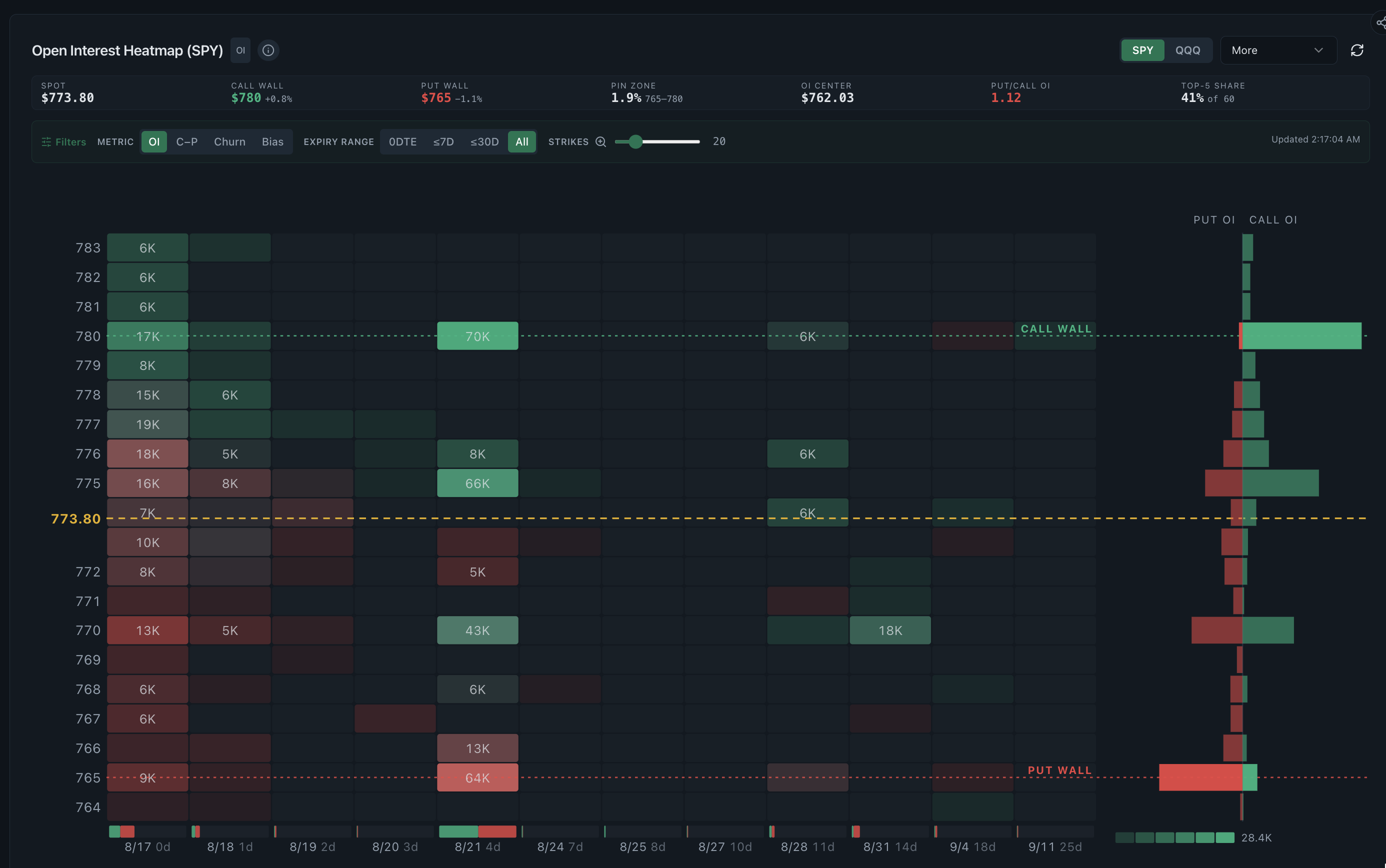Set the expiry range to ≤30D
The height and width of the screenshot is (868, 1386).
(x=484, y=142)
